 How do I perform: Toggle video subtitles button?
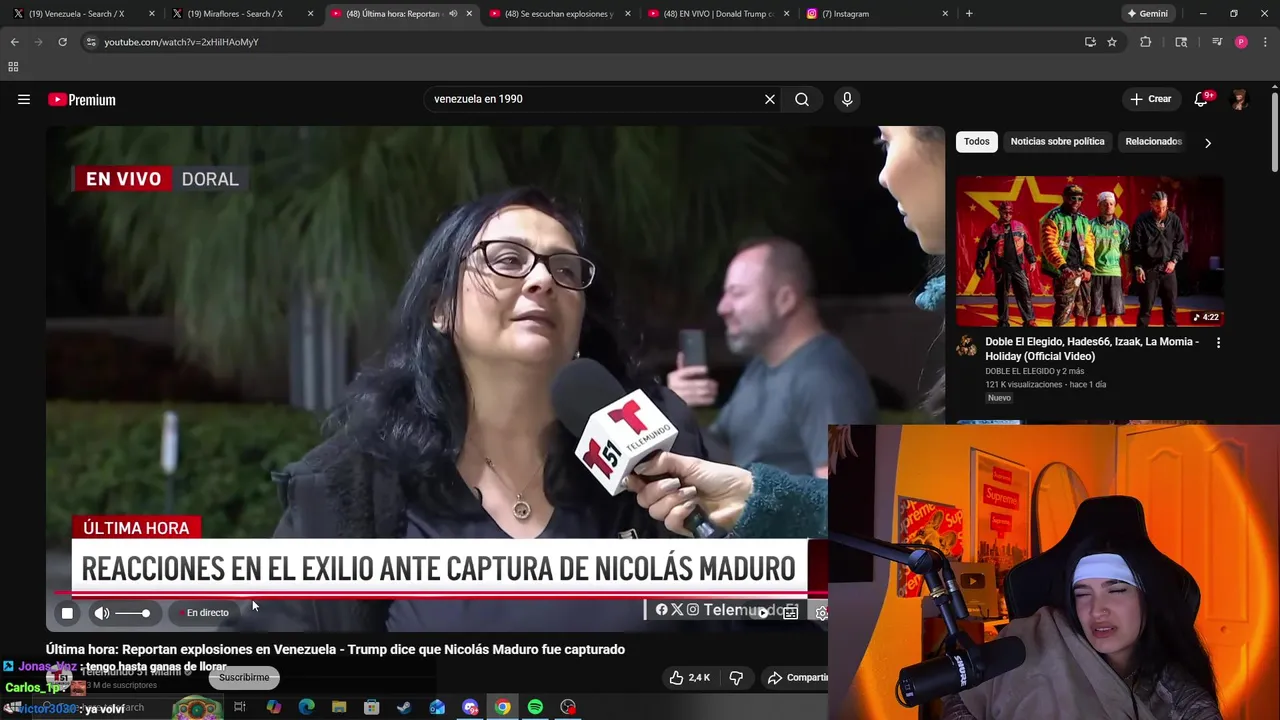point(790,613)
